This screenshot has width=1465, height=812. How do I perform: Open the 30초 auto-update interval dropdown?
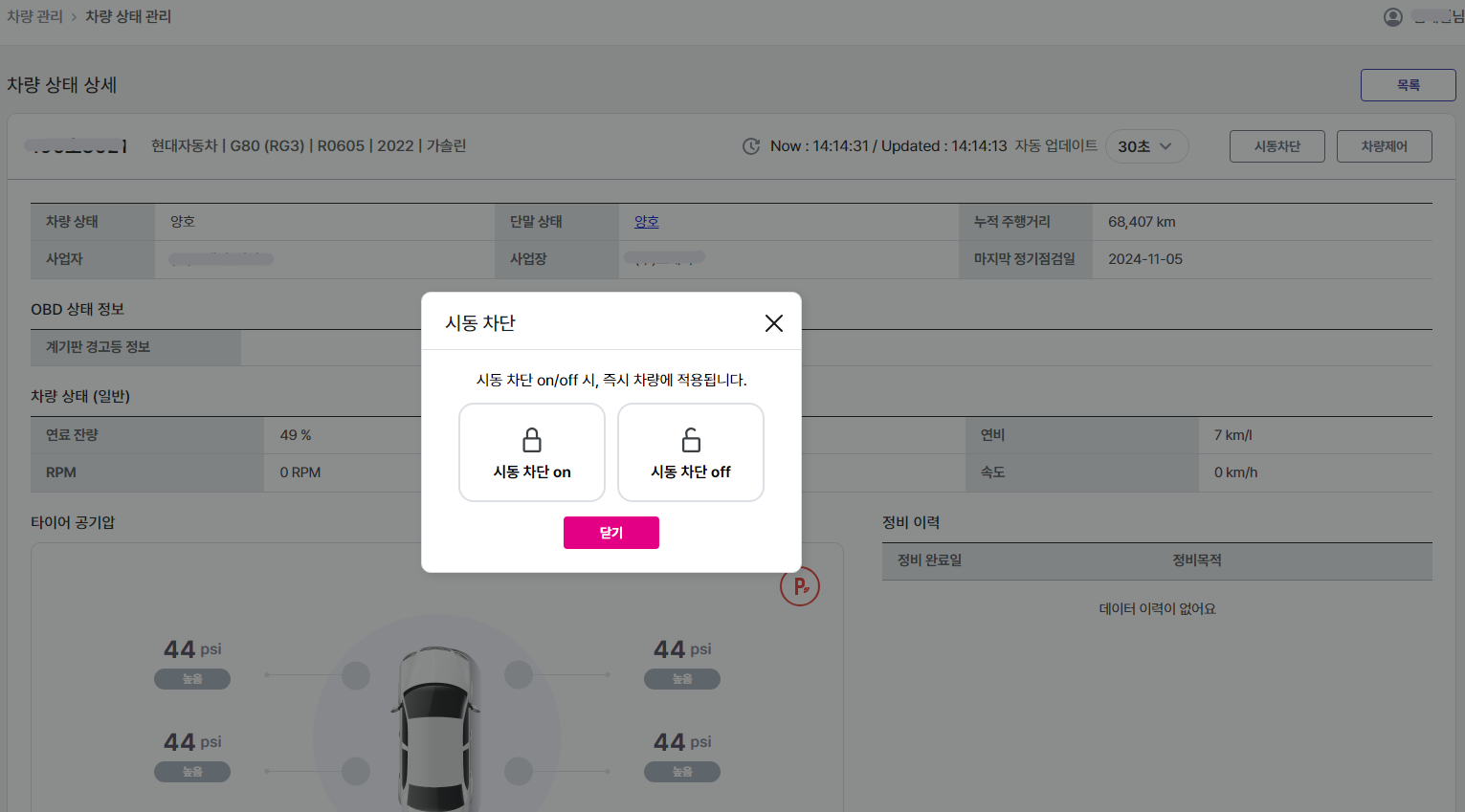[x=1146, y=146]
